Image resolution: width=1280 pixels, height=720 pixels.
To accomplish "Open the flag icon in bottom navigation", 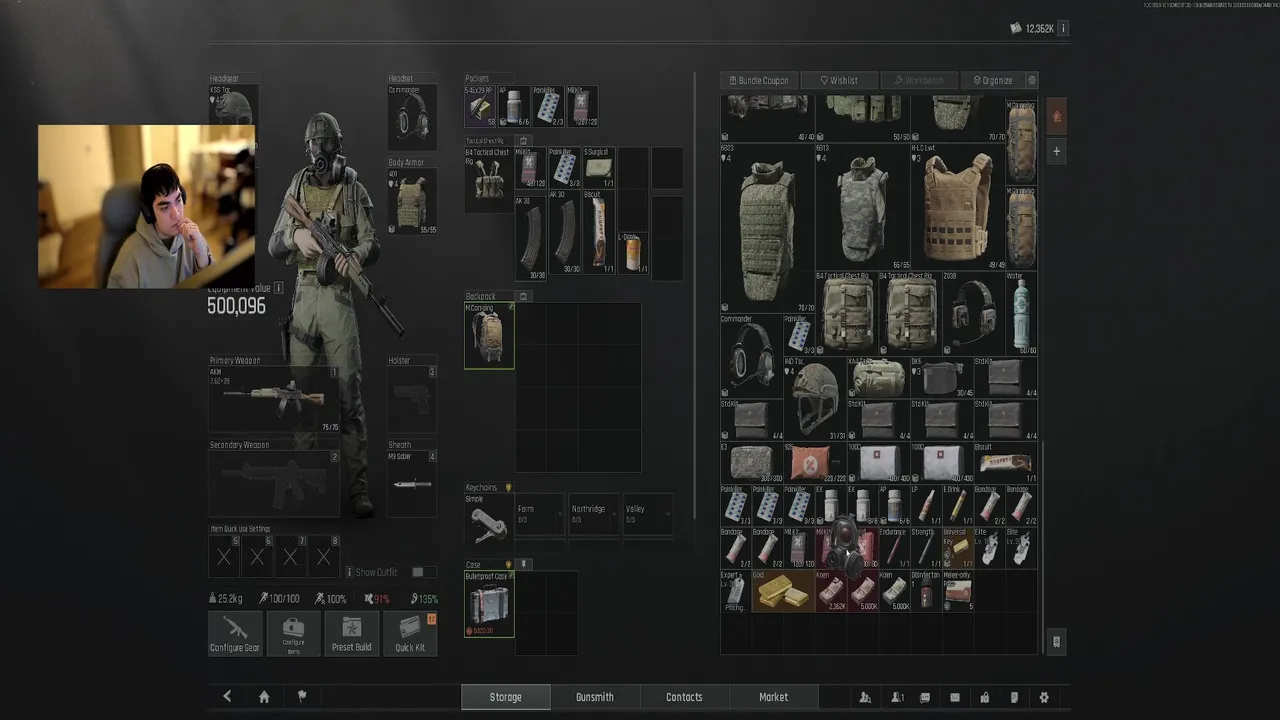I will pyautogui.click(x=302, y=697).
